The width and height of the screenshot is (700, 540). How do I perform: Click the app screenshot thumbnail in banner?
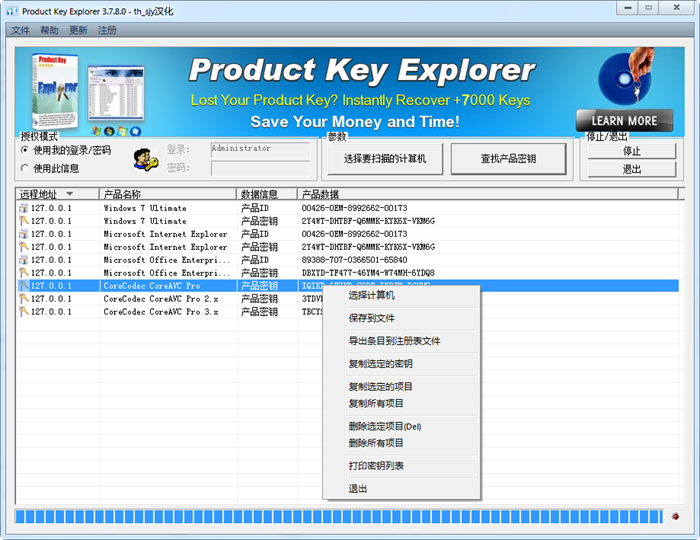point(116,92)
